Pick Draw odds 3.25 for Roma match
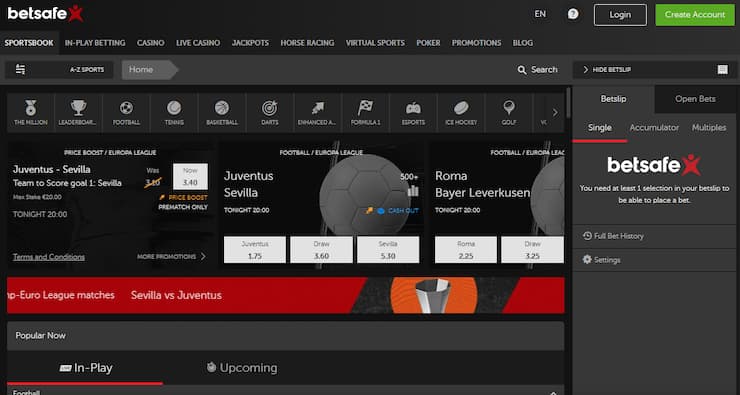The height and width of the screenshot is (395, 740). point(532,250)
